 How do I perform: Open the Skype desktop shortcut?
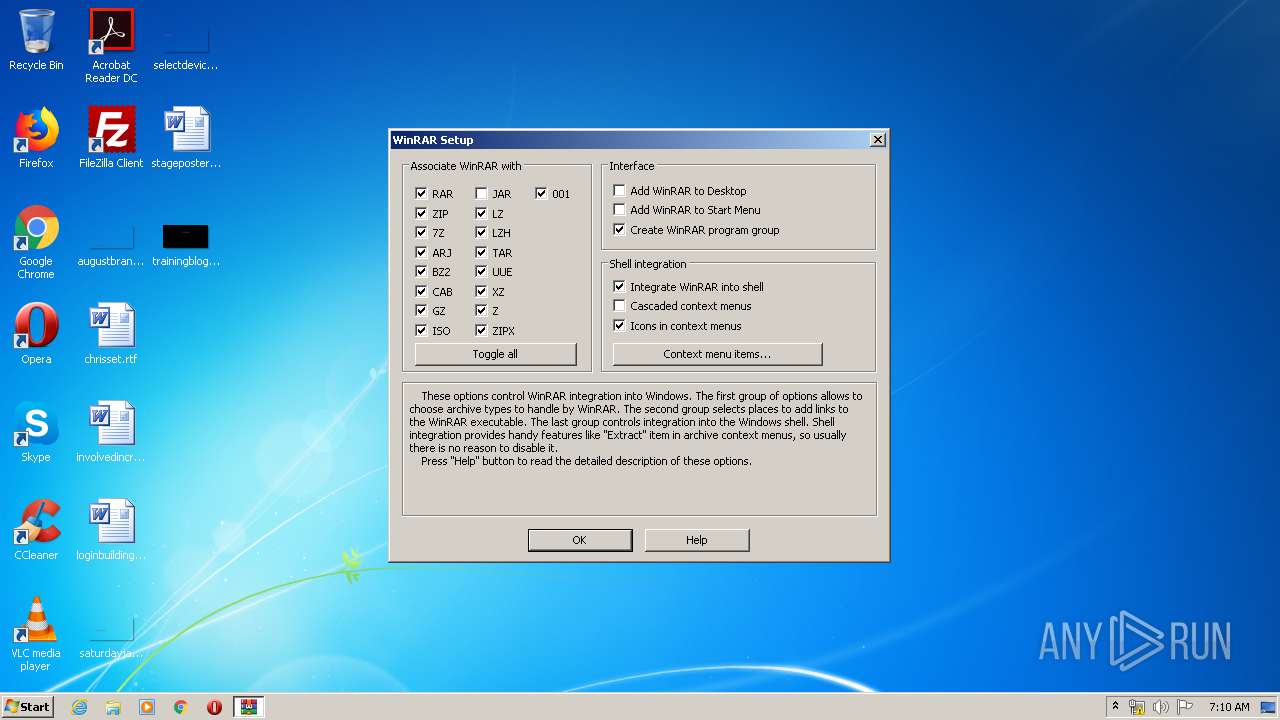coord(36,432)
